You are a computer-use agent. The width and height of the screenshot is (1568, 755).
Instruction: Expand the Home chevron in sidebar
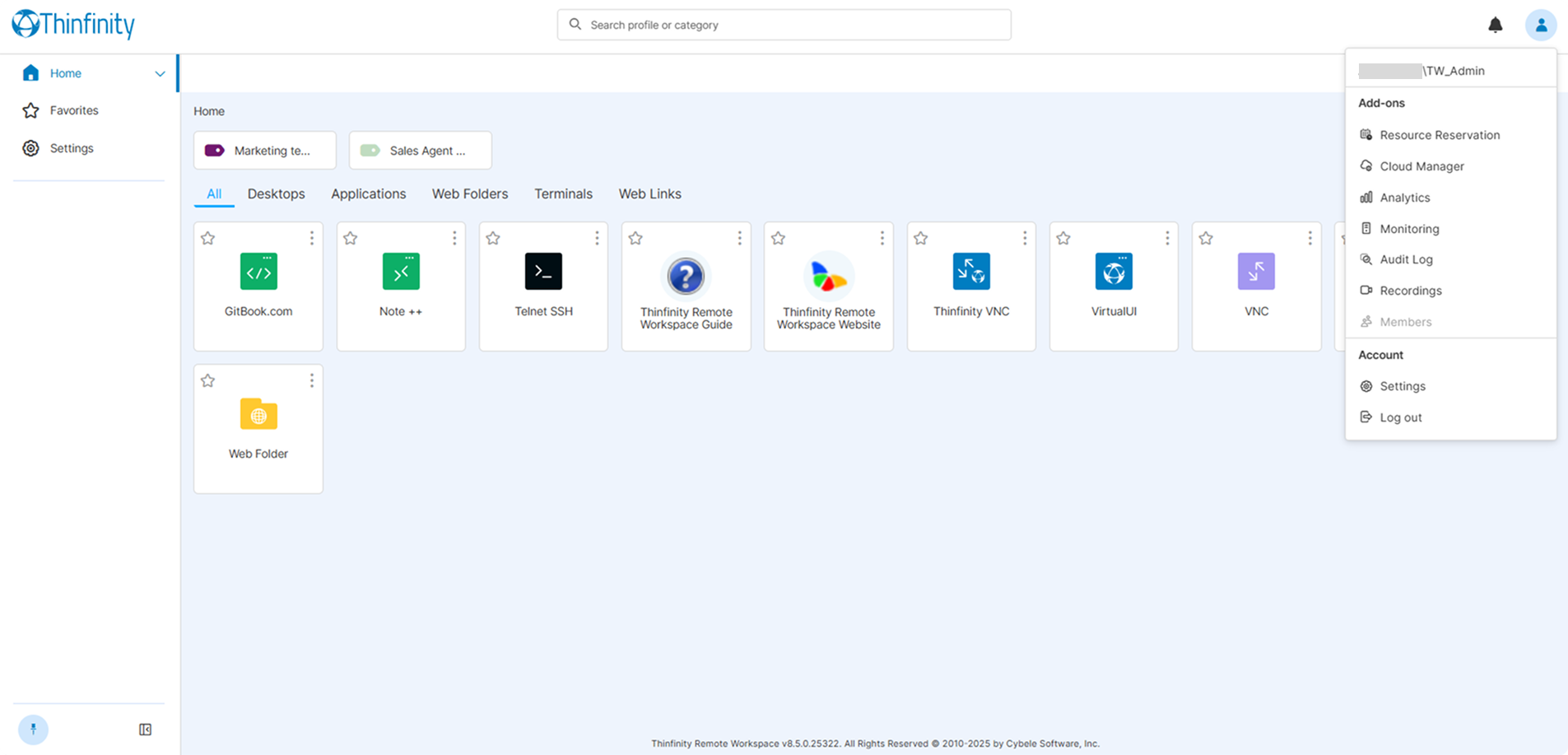point(160,74)
